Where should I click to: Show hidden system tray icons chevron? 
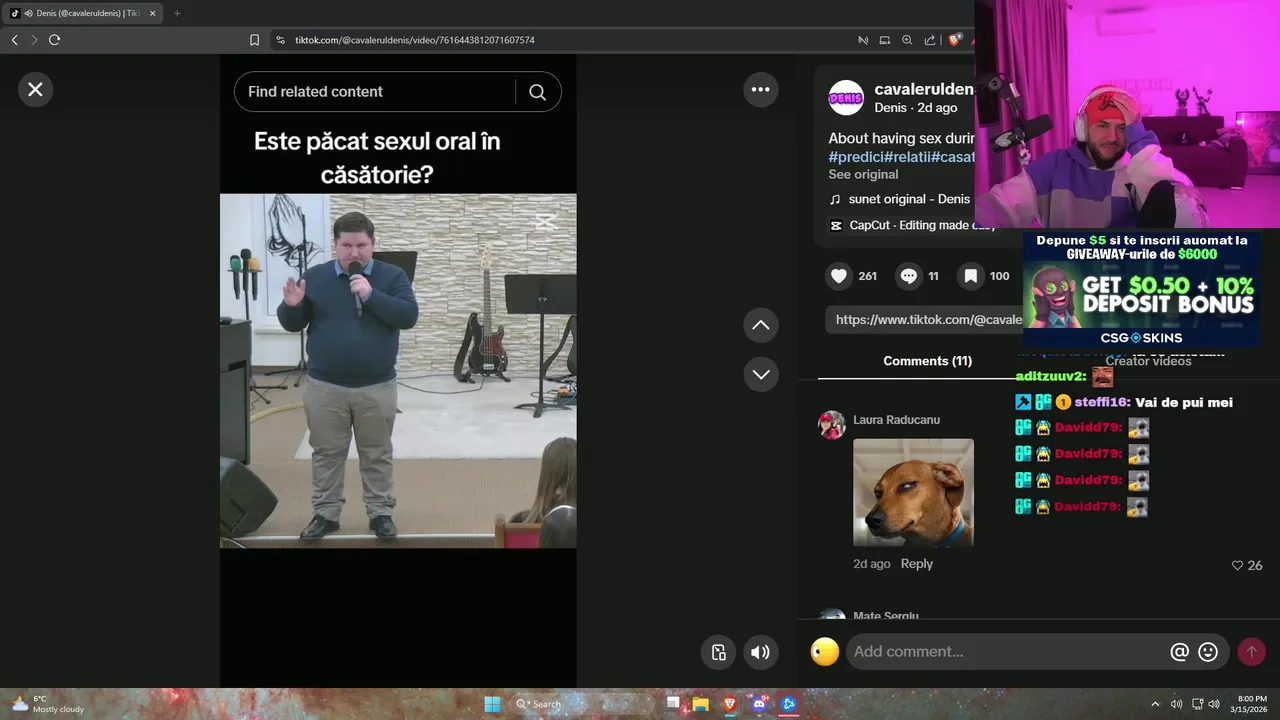[x=1155, y=704]
